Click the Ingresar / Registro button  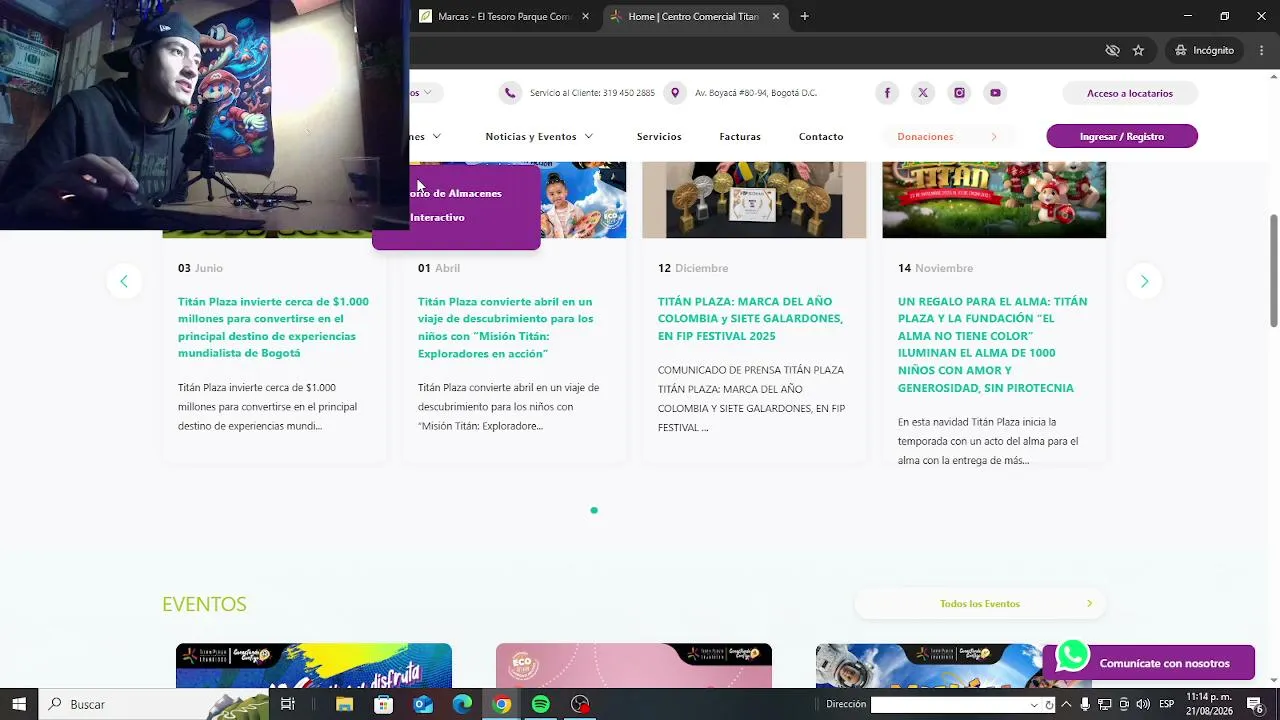(x=1122, y=136)
